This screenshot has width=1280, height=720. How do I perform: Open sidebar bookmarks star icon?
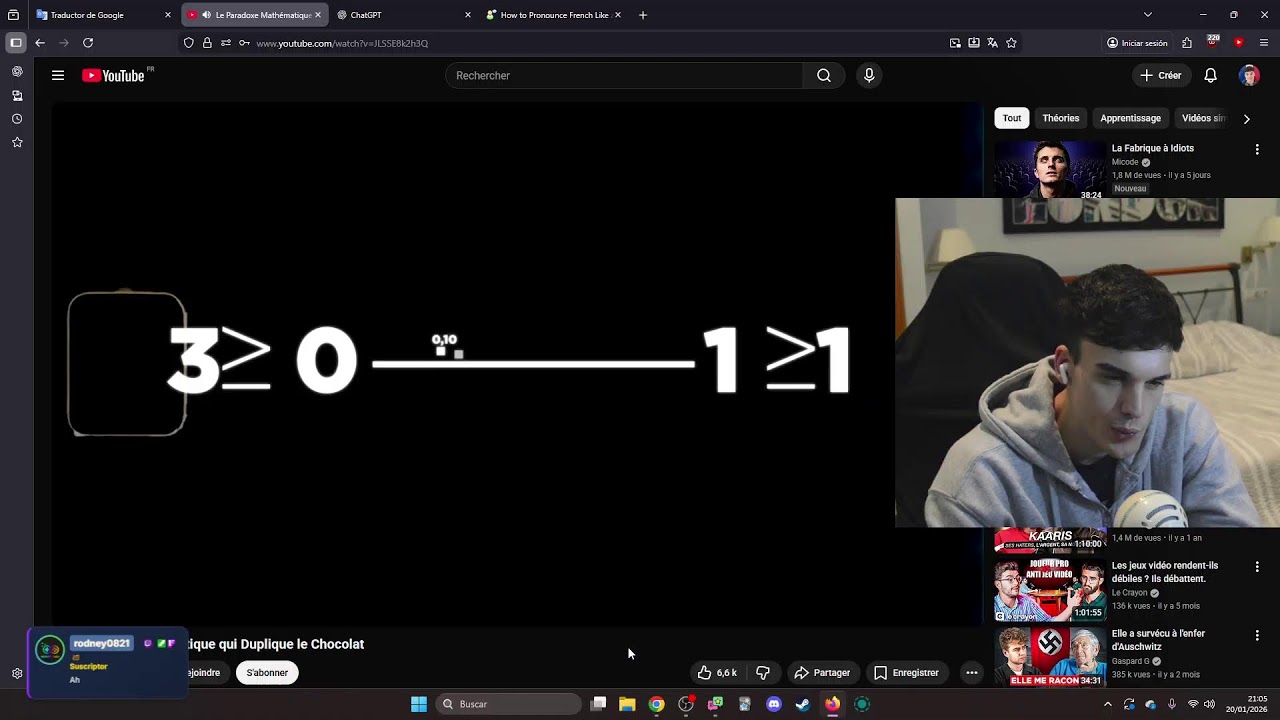[17, 142]
